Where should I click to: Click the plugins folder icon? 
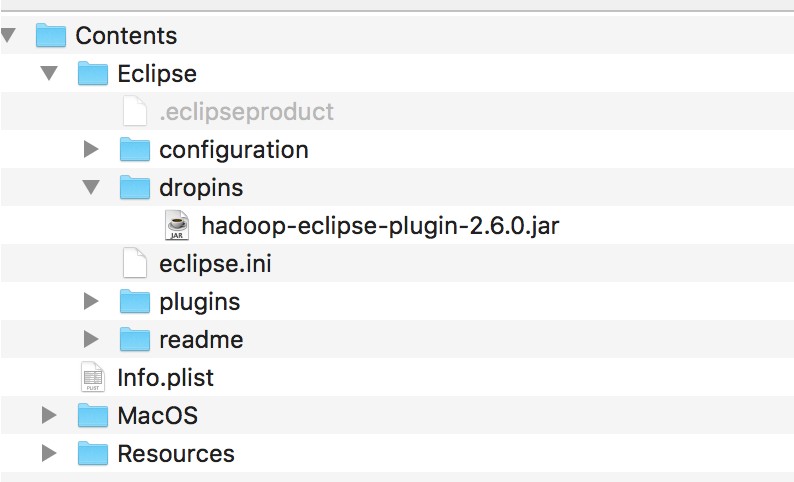(135, 301)
